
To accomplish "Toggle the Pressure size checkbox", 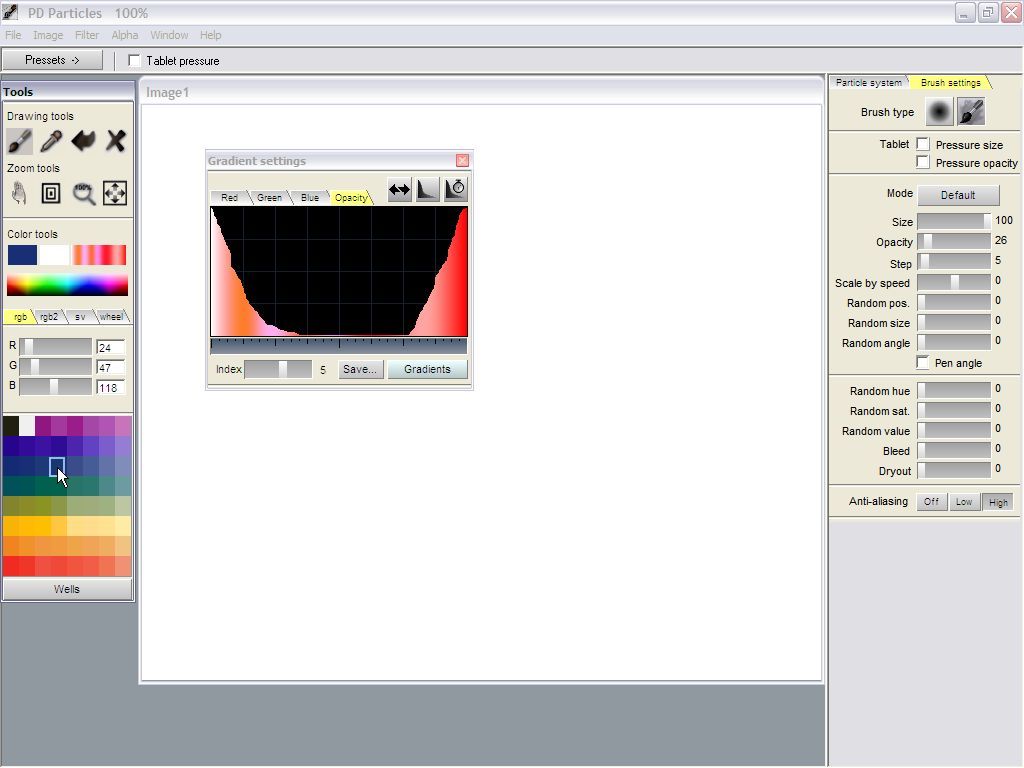I will pyautogui.click(x=923, y=145).
